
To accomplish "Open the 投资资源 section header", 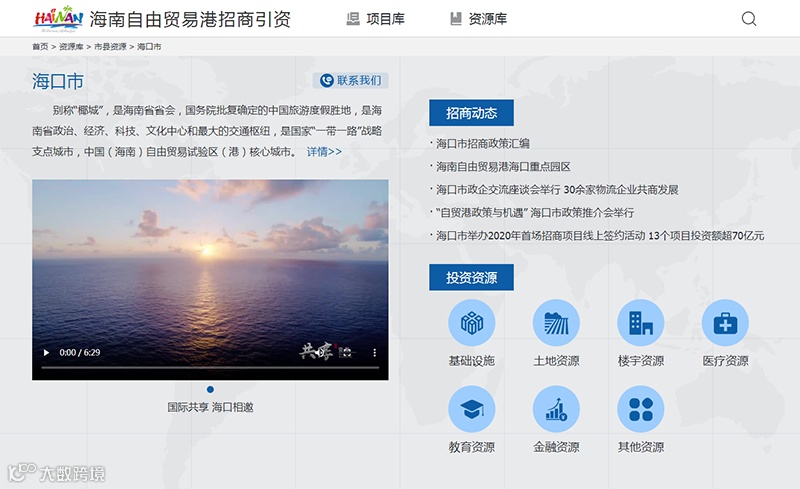I will (471, 277).
